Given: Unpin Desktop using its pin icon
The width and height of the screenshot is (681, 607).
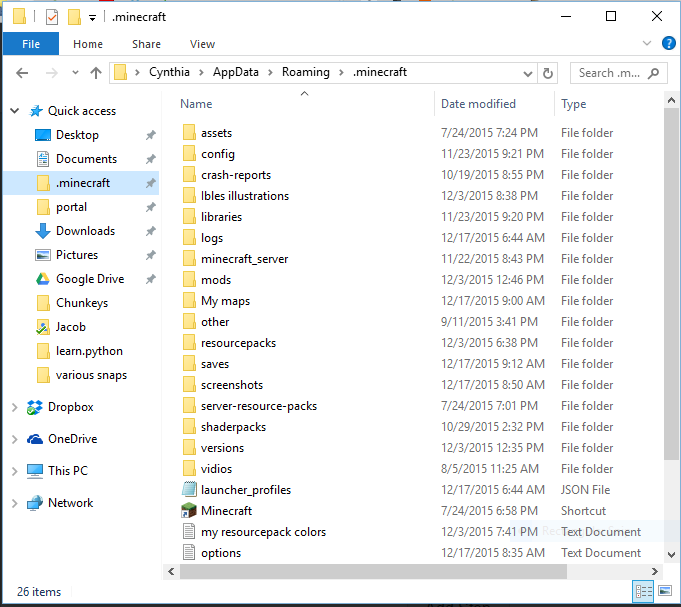Looking at the screenshot, I should (150, 135).
